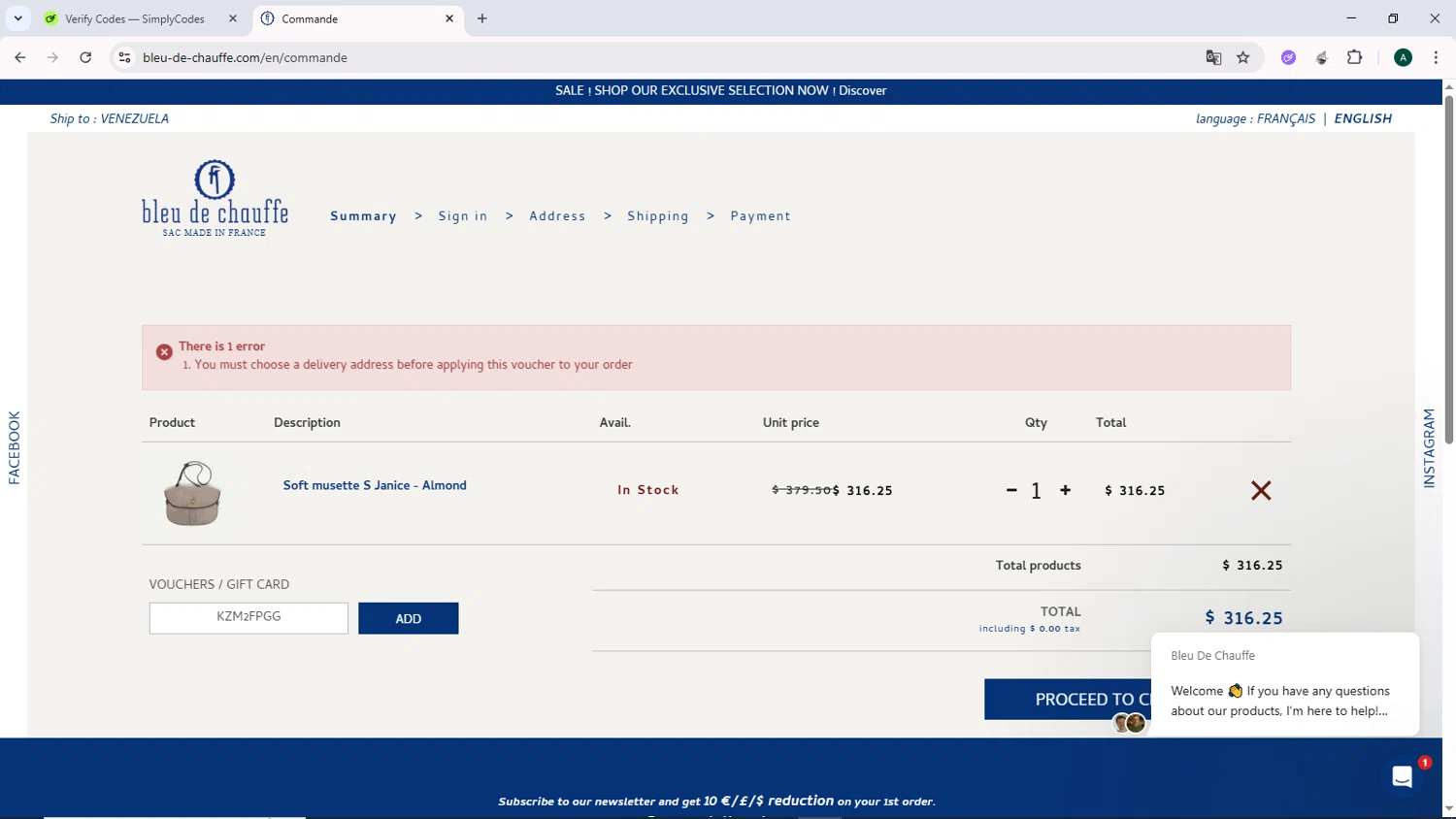
Task: Restore down the browser window
Action: click(1393, 18)
